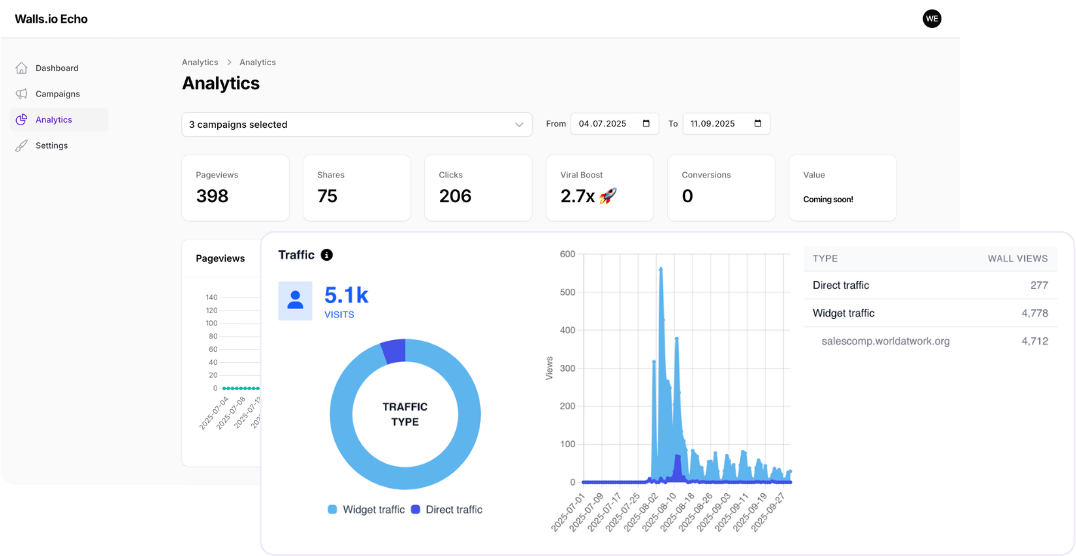The image size is (1076, 556).
Task: Open the To date calendar picker icon
Action: [758, 124]
